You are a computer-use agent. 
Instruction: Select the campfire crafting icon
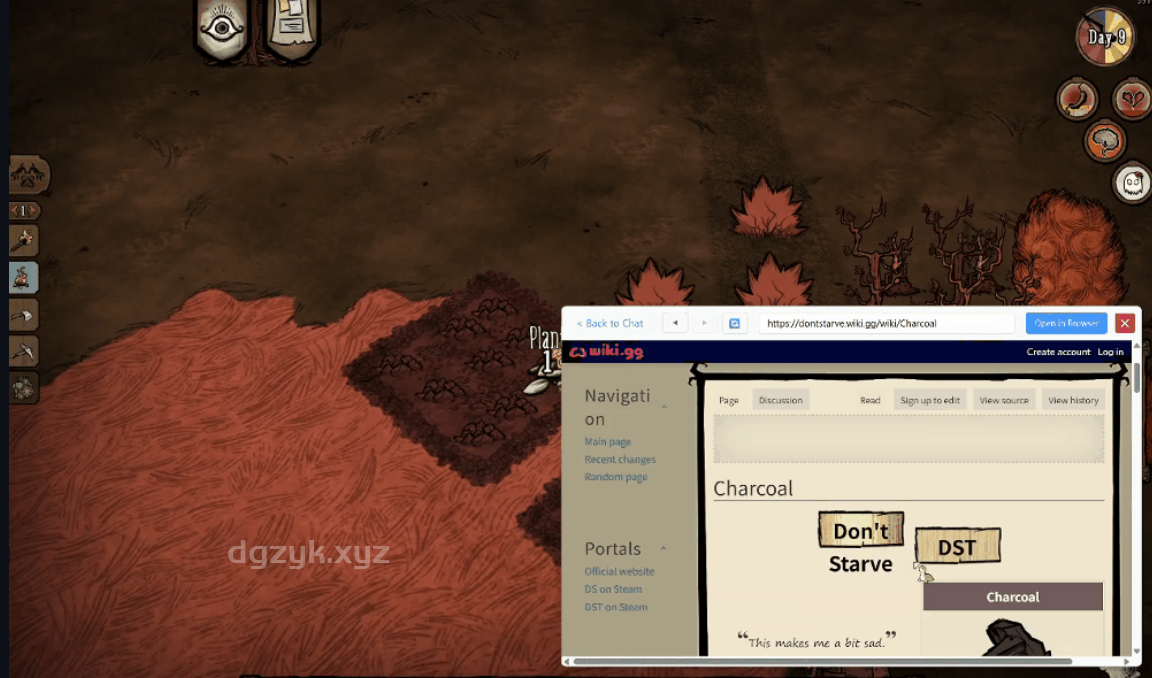23,277
